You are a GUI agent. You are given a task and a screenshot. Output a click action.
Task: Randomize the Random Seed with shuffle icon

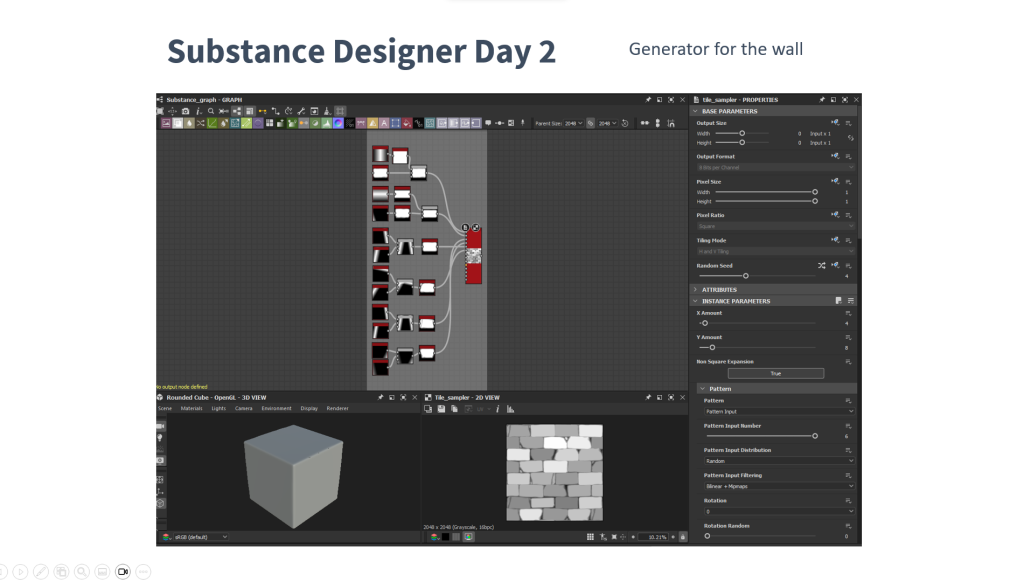coord(822,266)
